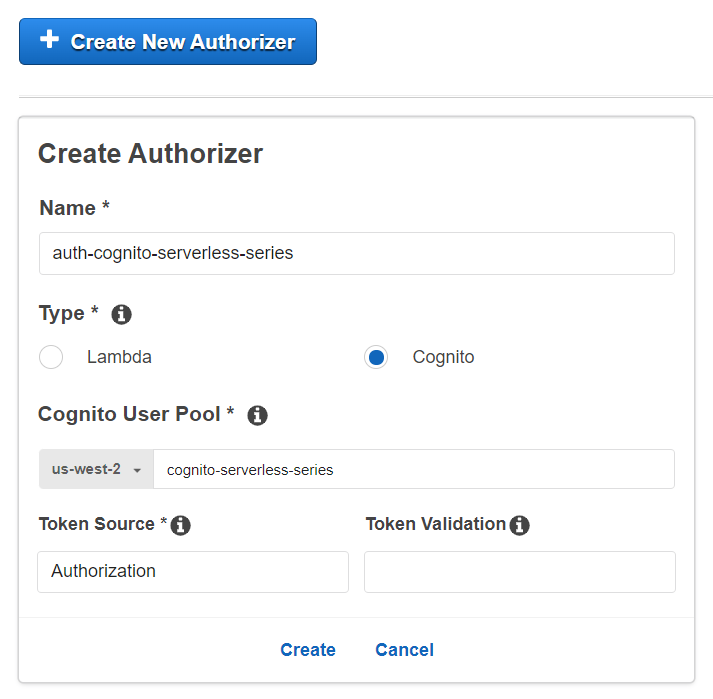Screen dimensions: 713x699
Task: Focus the authorizer Name input field
Action: pos(356,254)
